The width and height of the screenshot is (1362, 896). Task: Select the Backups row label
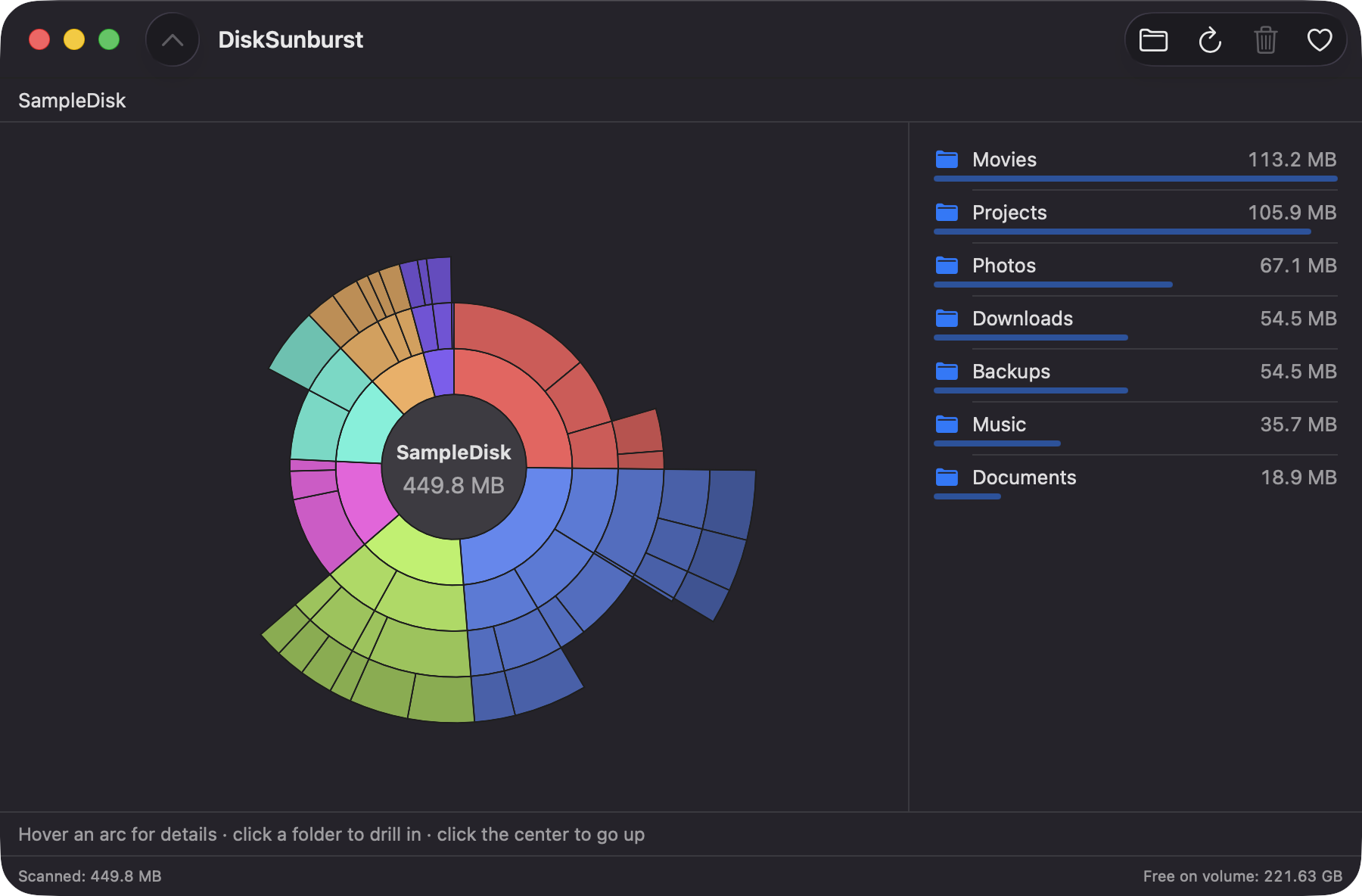point(1011,372)
